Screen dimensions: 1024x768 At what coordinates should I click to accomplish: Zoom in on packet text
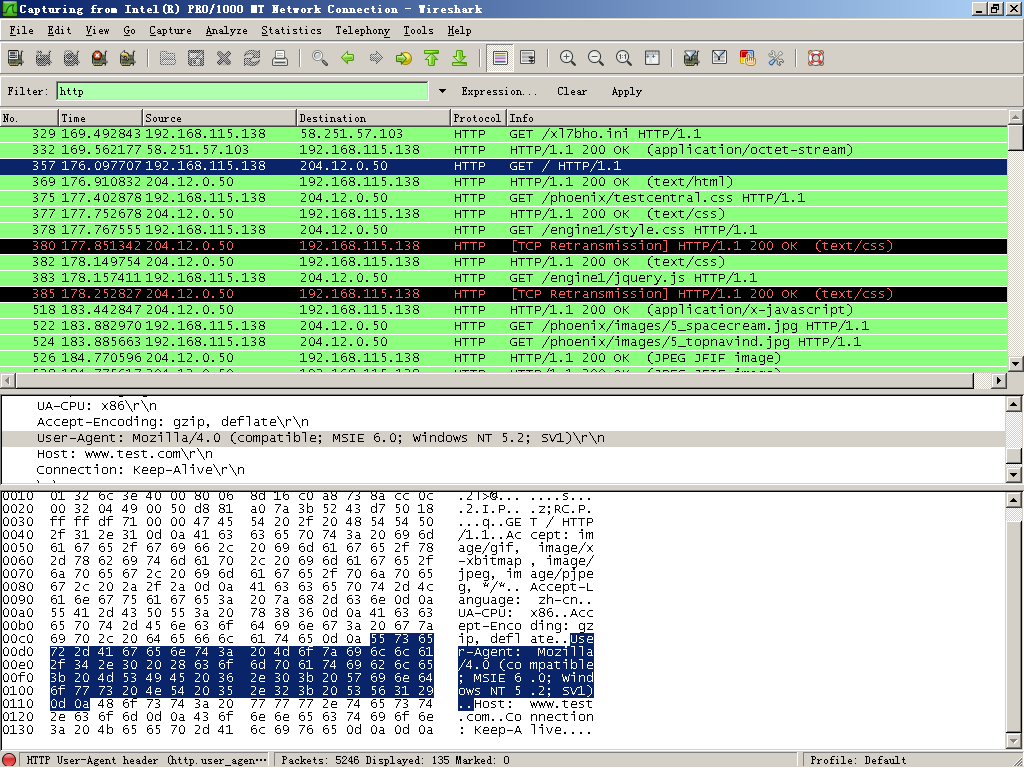tap(568, 58)
